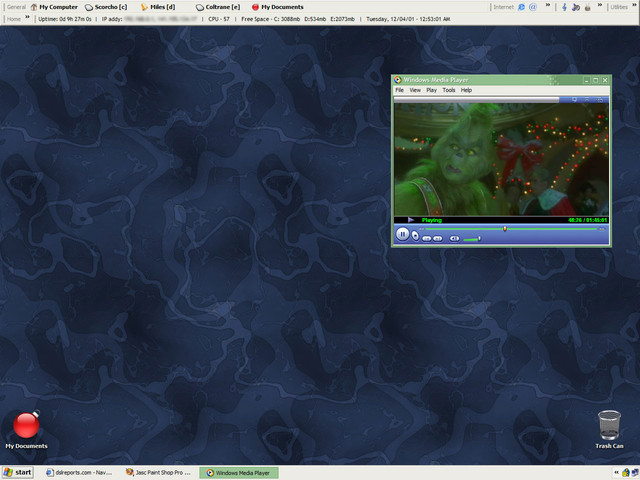The width and height of the screenshot is (640, 480).
Task: Click the green Playing status text
Action: pyautogui.click(x=432, y=220)
